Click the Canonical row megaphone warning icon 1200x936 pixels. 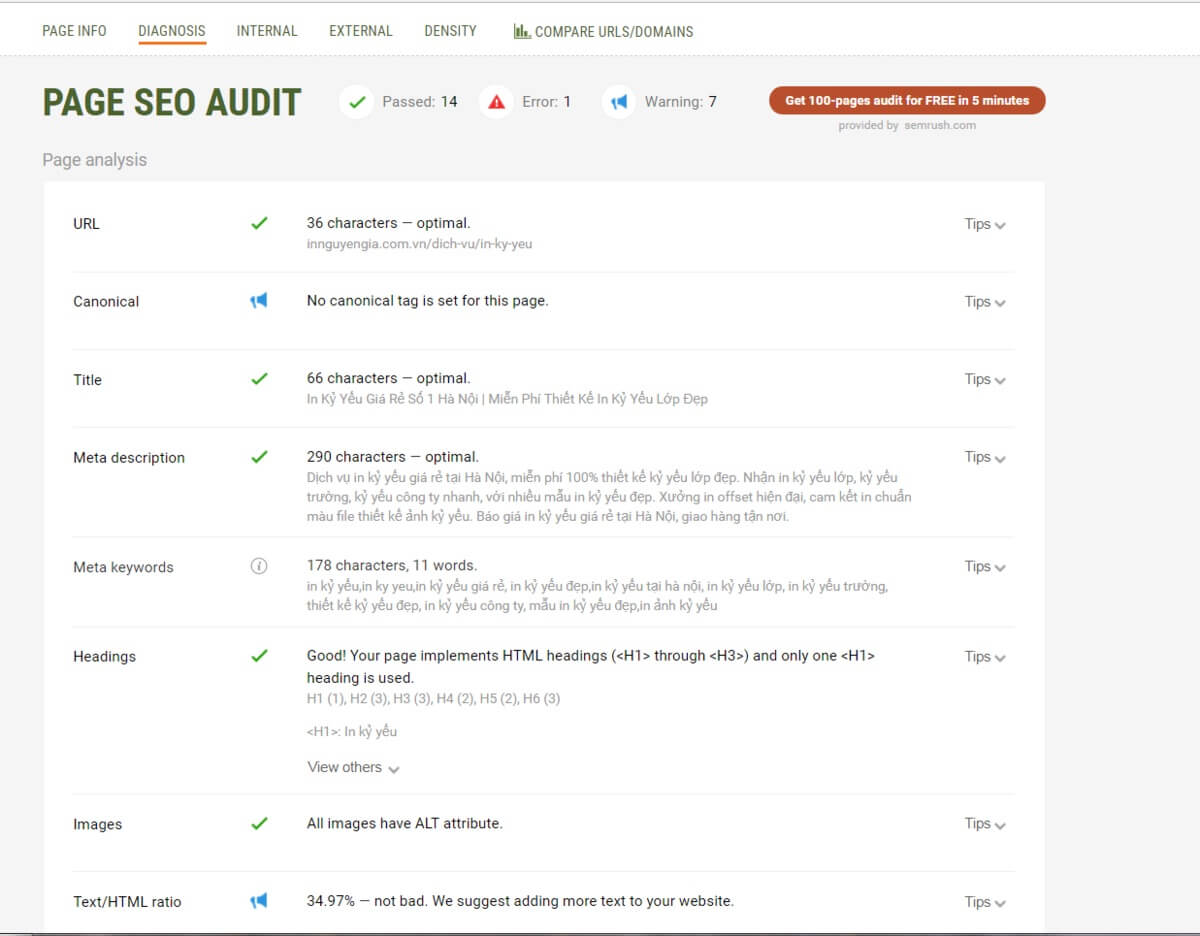coord(259,301)
